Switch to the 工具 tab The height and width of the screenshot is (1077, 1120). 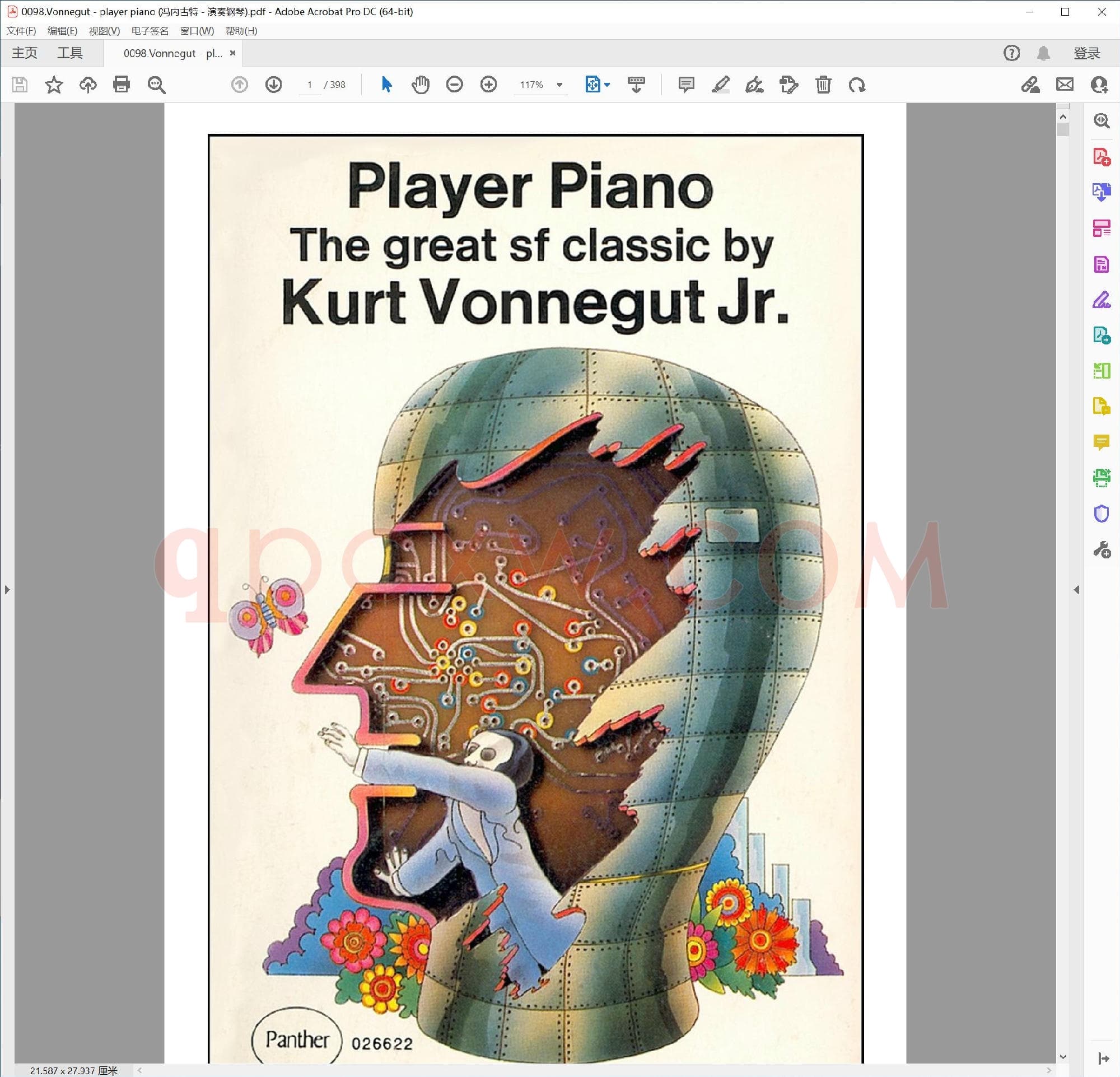tap(69, 53)
